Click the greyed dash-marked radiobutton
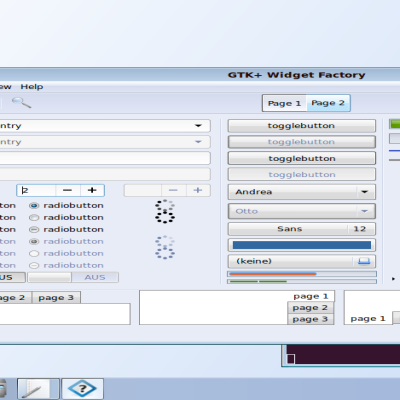This screenshot has width=400, height=400. tap(34, 266)
